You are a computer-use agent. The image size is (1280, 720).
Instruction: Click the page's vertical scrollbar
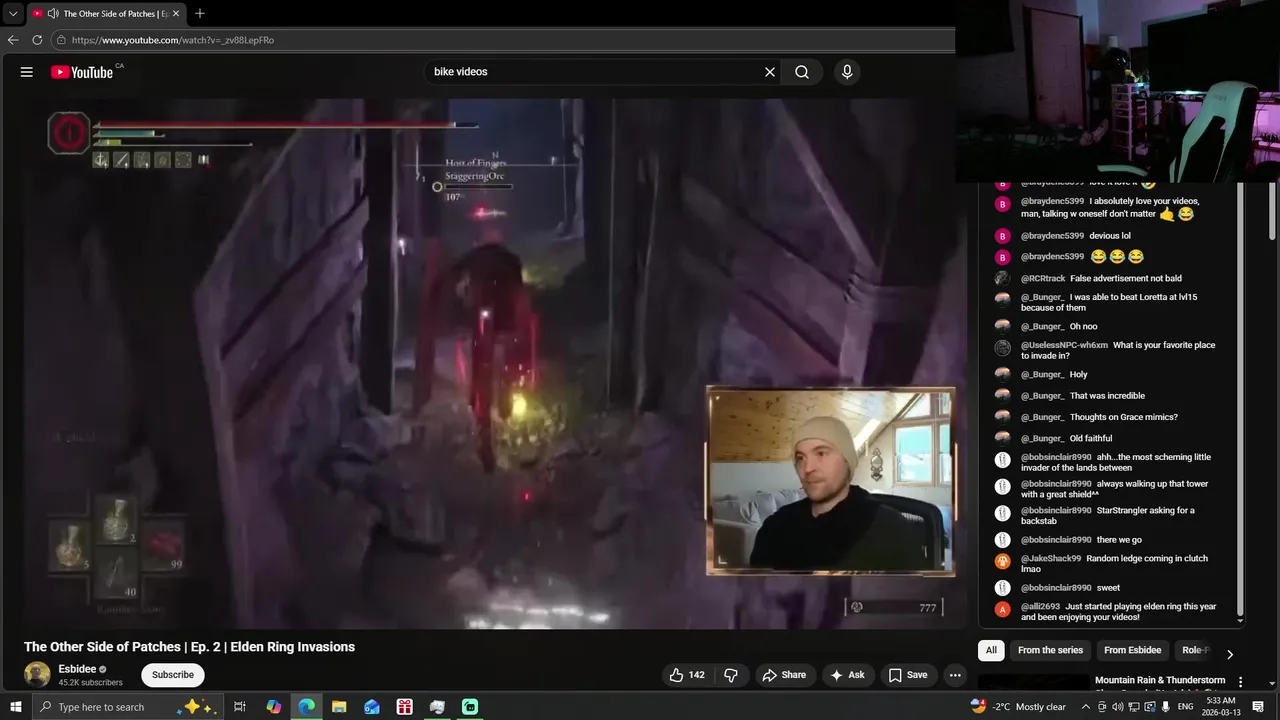pyautogui.click(x=1273, y=210)
